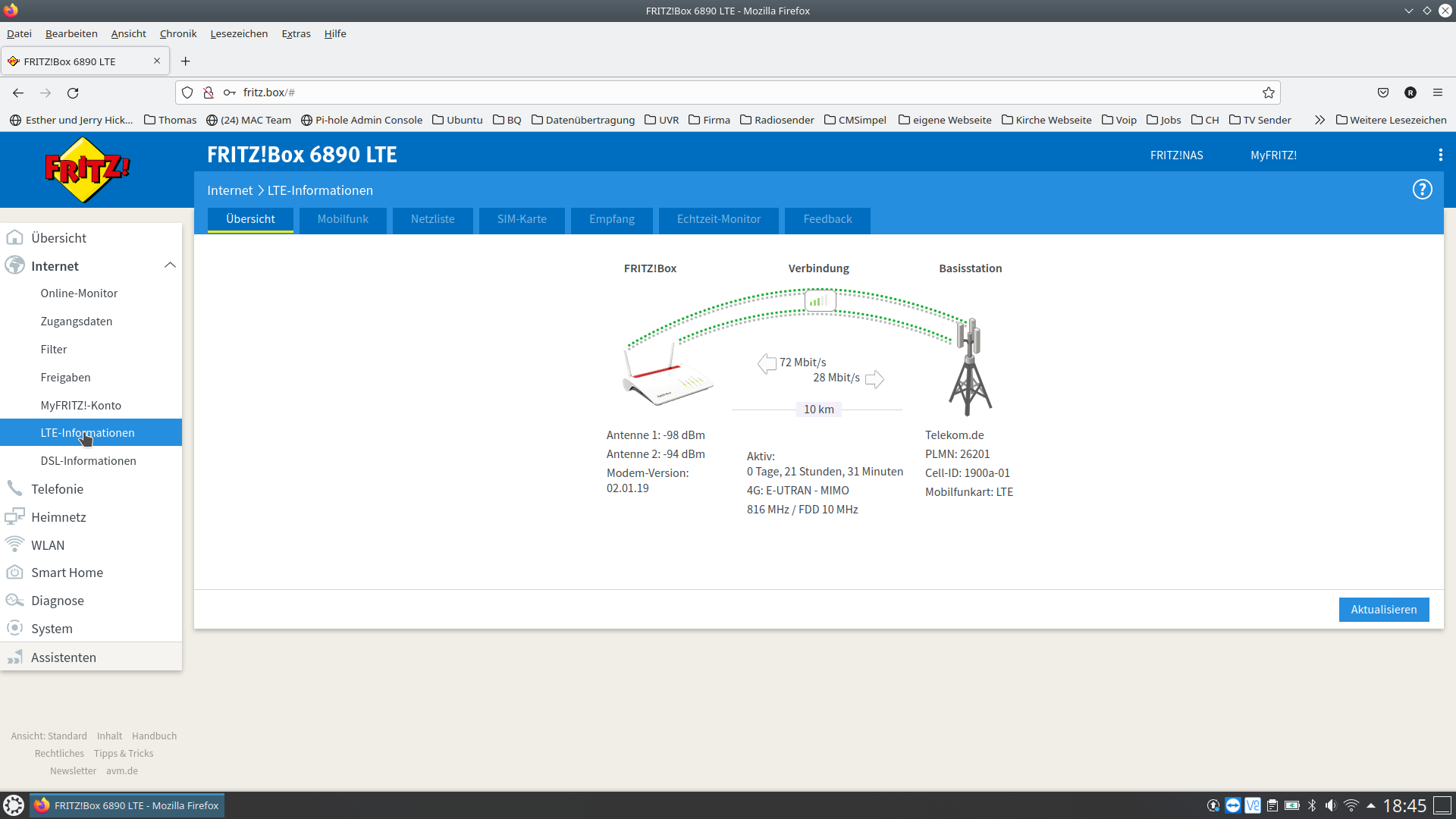Open the Lesezeichen menu
Screen dimensions: 1456x819
coord(239,33)
